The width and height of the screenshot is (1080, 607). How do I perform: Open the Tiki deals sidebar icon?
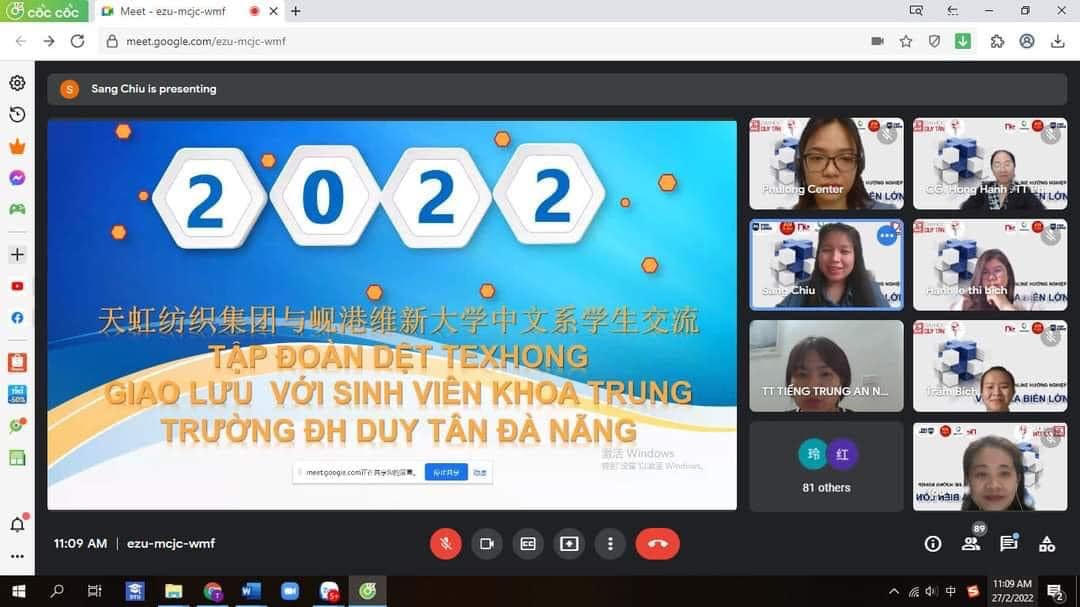pyautogui.click(x=17, y=394)
